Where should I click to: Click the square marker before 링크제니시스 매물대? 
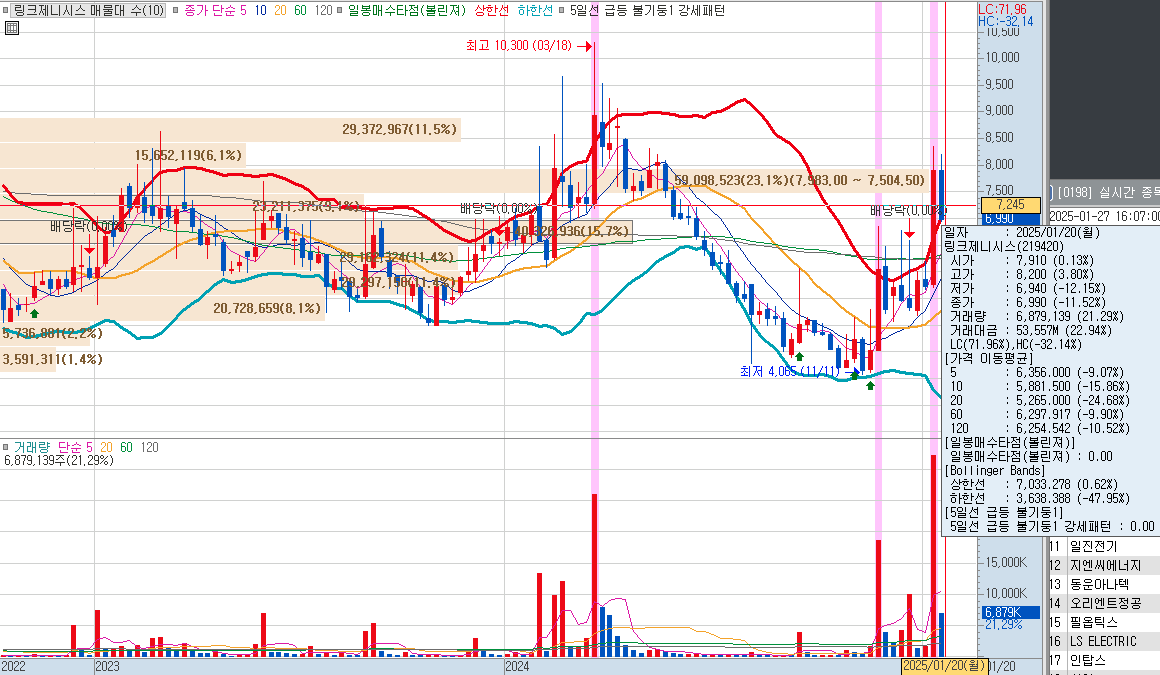point(6,10)
